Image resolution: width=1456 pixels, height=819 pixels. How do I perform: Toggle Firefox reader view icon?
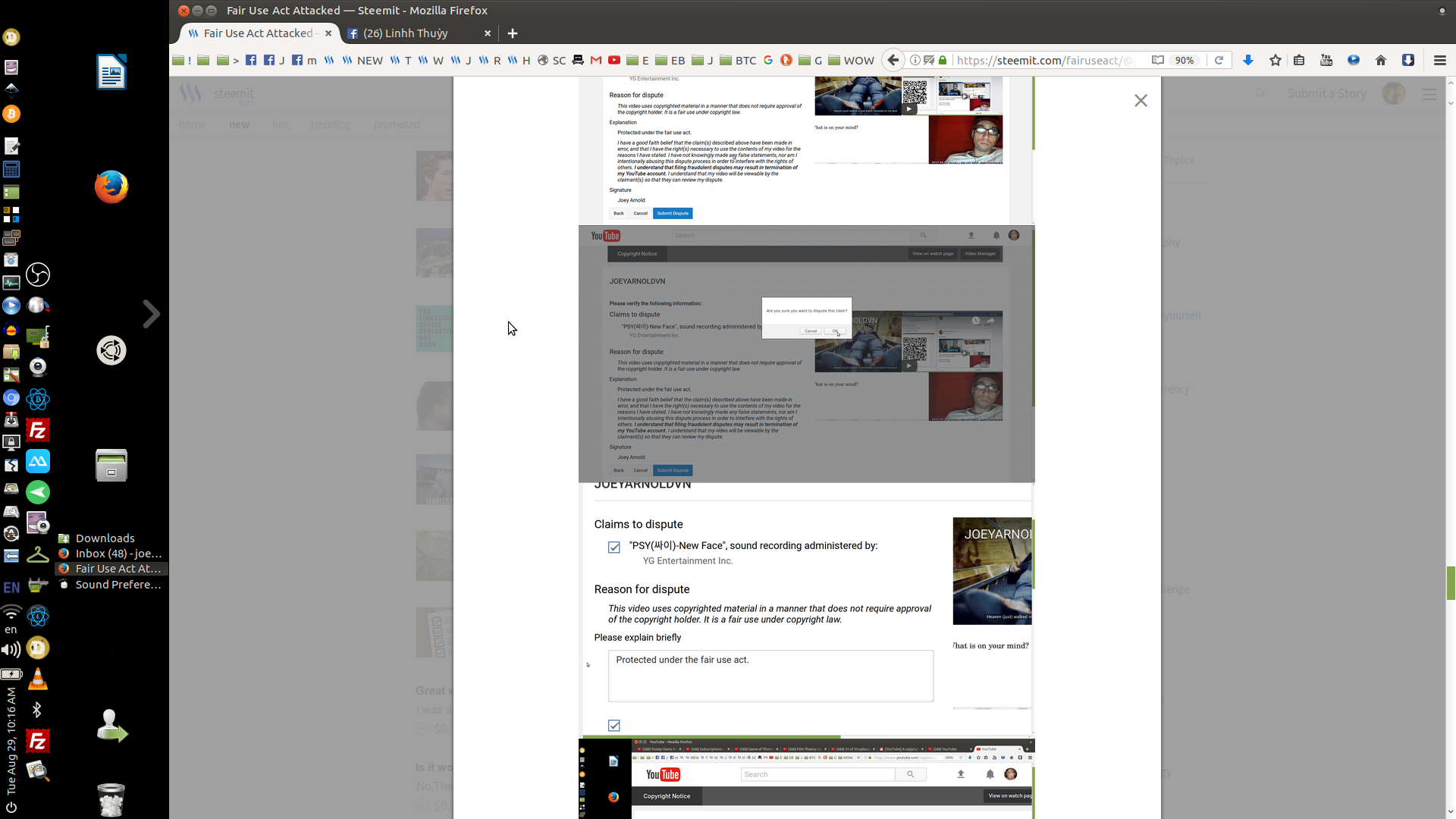tap(1158, 60)
